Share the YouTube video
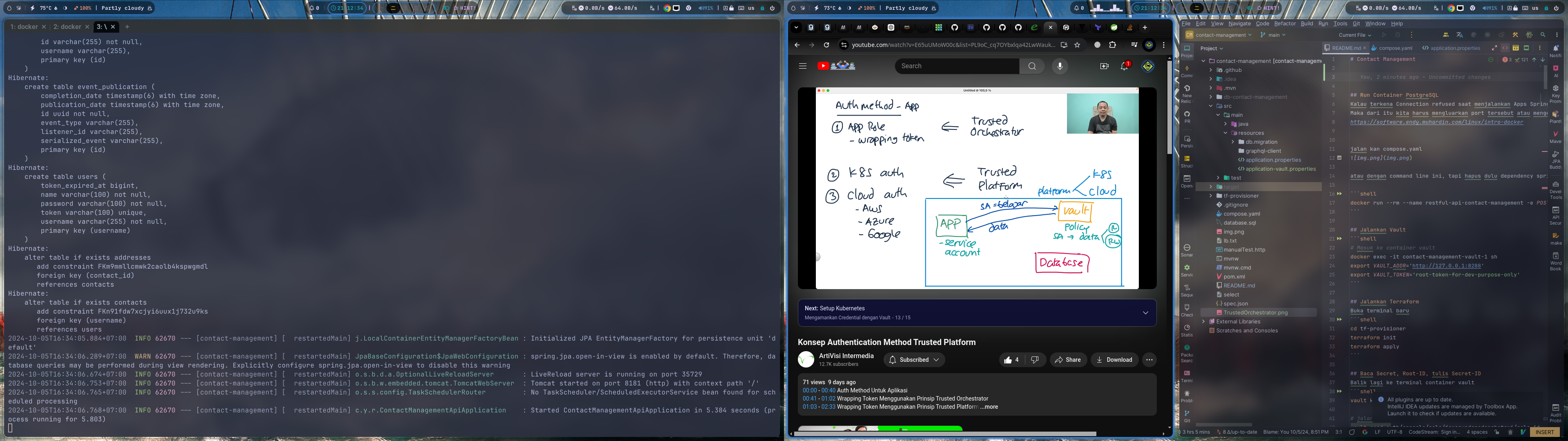Screen dimensions: 1568x441 point(1068,360)
